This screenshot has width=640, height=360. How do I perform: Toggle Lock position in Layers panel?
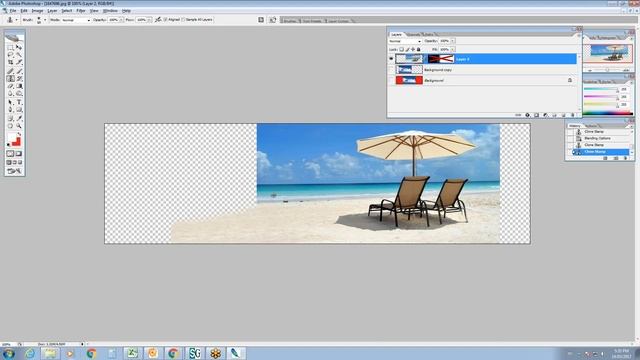click(x=413, y=49)
